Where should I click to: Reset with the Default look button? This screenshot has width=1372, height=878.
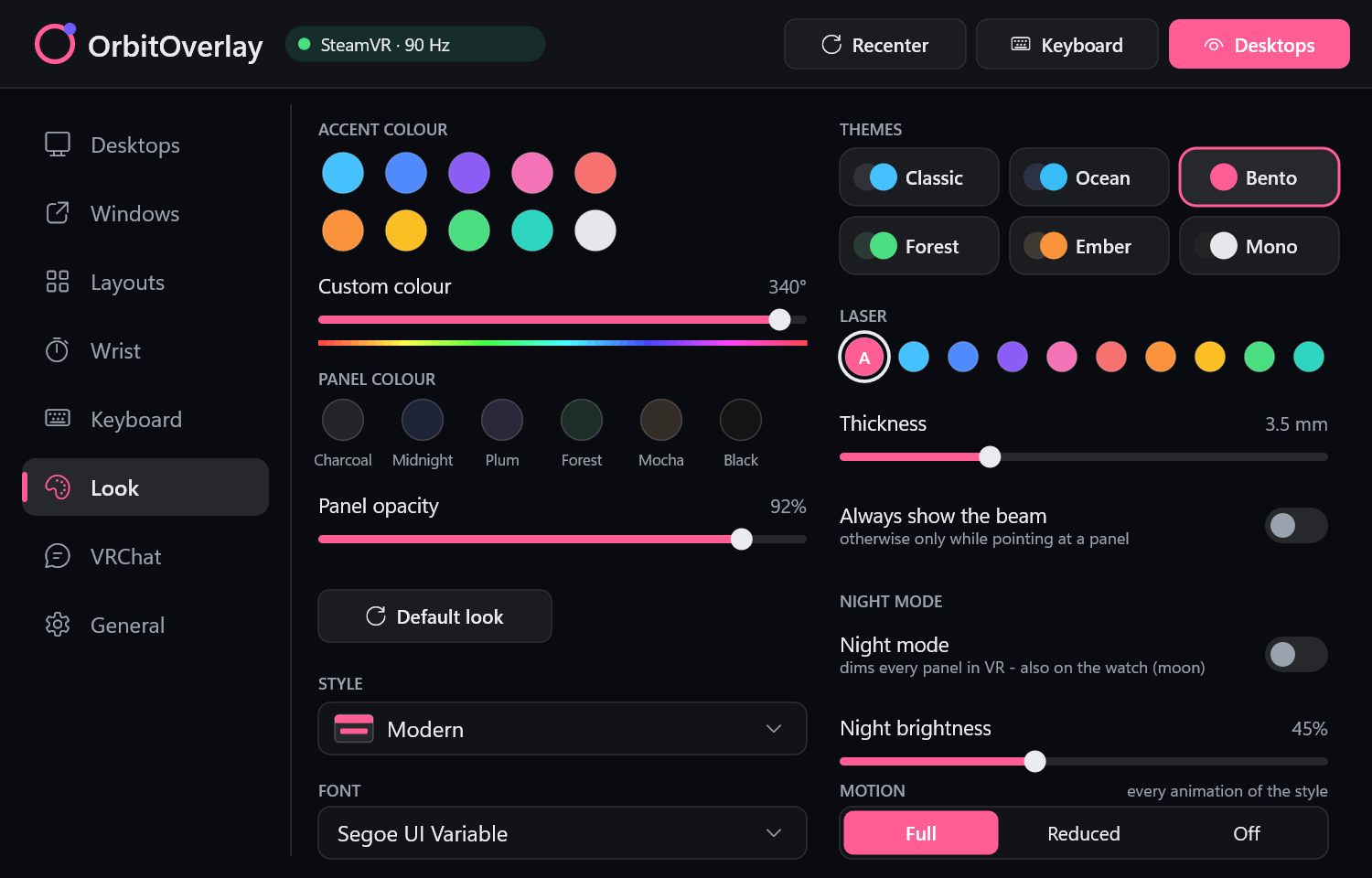(x=434, y=616)
